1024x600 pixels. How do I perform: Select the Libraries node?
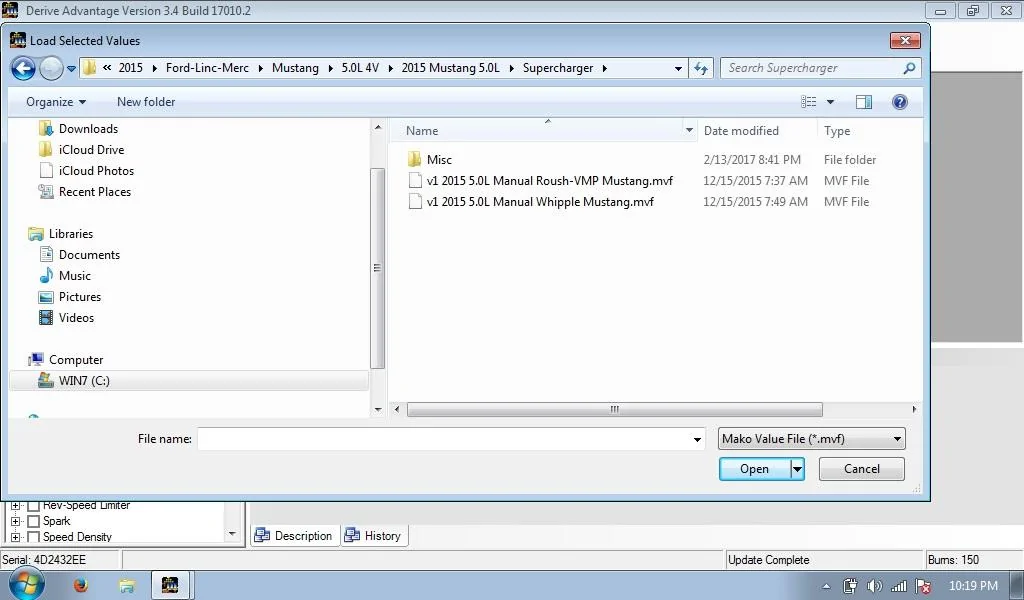tap(71, 234)
